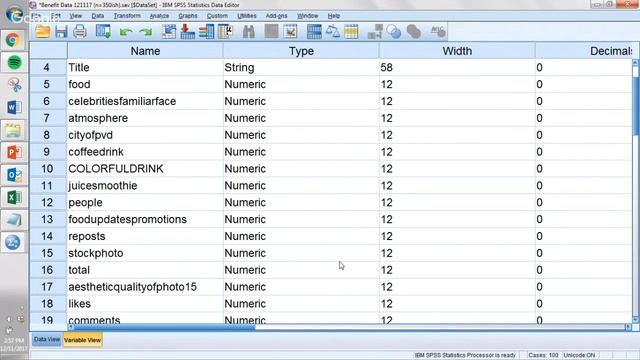The width and height of the screenshot is (640, 360).
Task: Click the width cell for stockphoto
Action: [x=457, y=253]
